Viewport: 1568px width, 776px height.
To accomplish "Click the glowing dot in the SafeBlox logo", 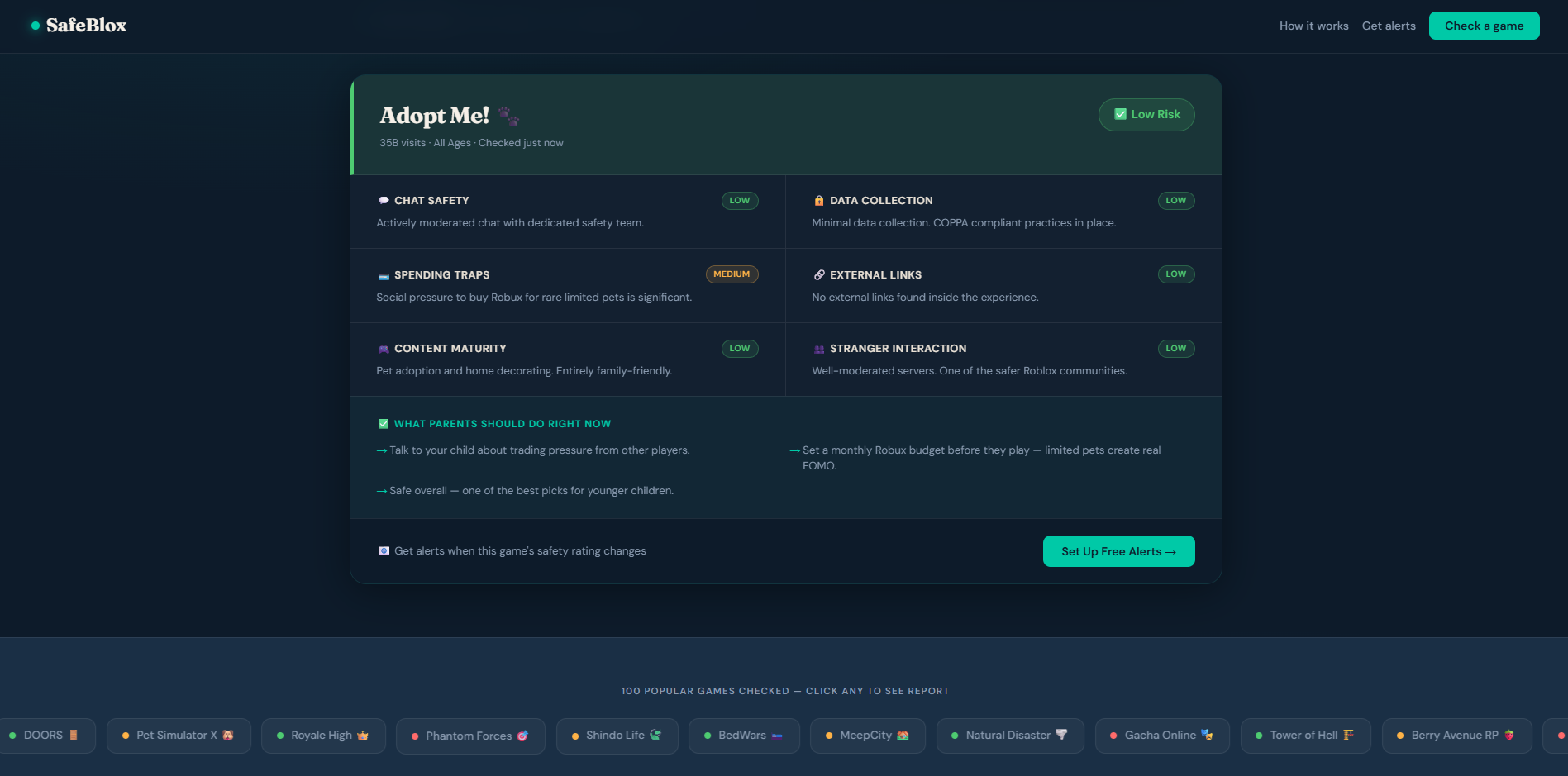I will (34, 26).
